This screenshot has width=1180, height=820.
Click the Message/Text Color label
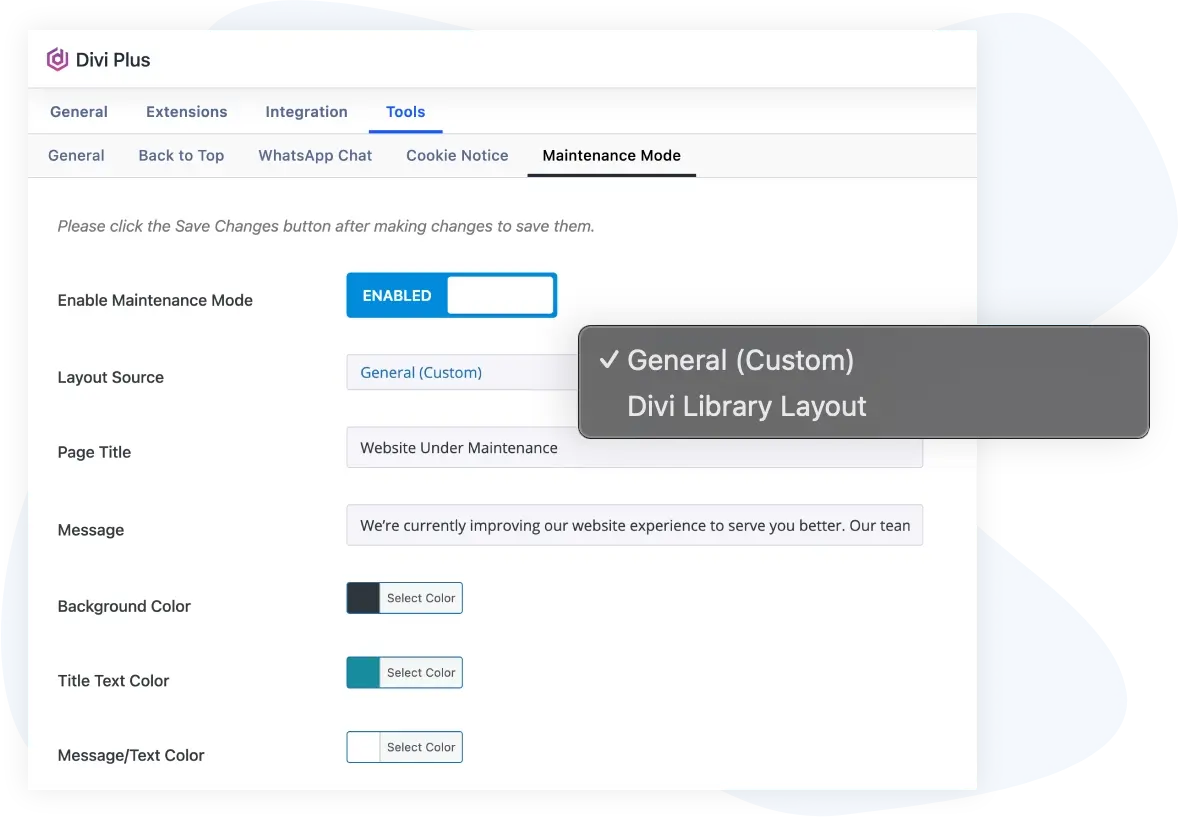pyautogui.click(x=131, y=755)
